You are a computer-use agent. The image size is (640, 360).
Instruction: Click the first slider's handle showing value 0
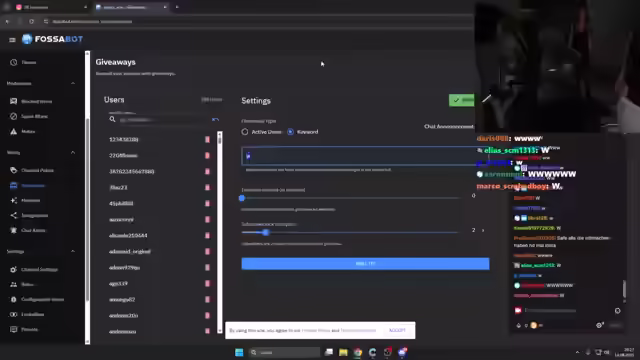click(242, 198)
